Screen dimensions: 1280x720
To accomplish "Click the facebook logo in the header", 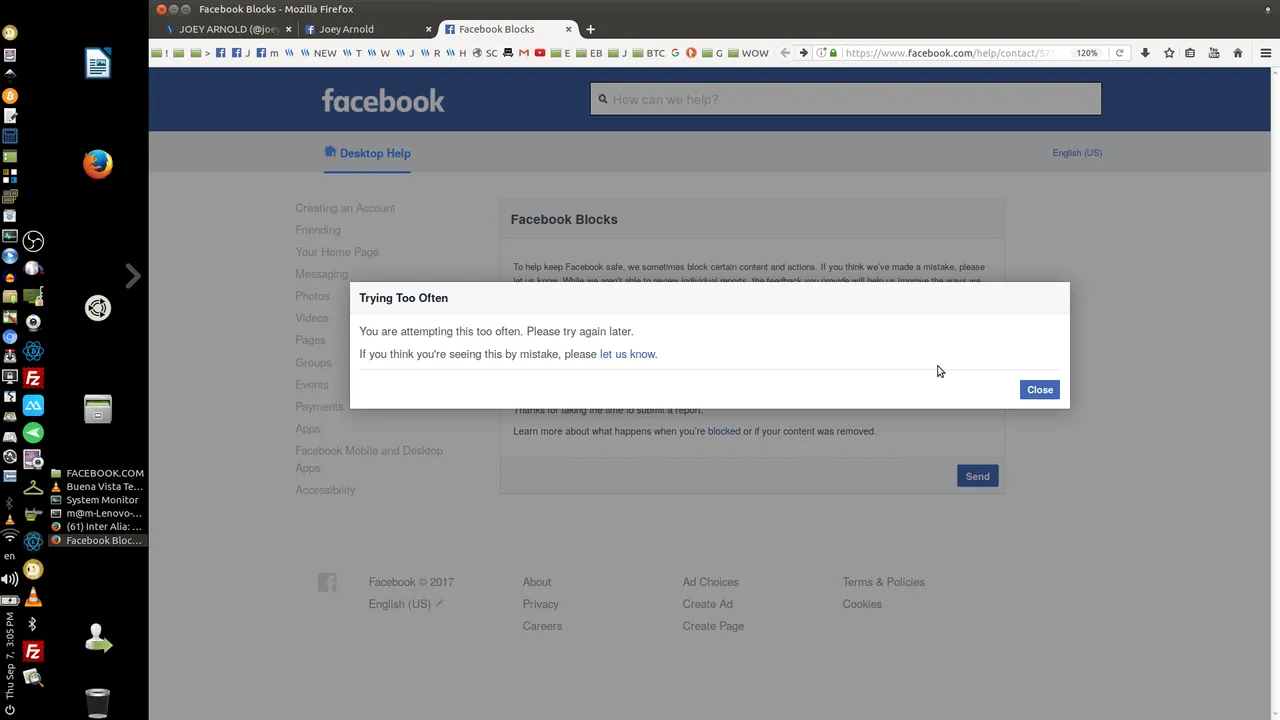I will pos(383,100).
